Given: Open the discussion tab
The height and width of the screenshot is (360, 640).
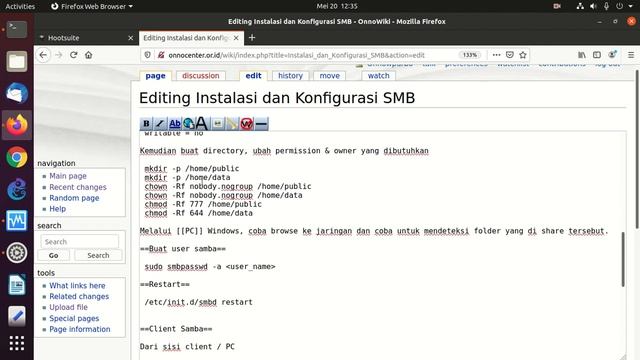Looking at the screenshot, I should tap(200, 76).
